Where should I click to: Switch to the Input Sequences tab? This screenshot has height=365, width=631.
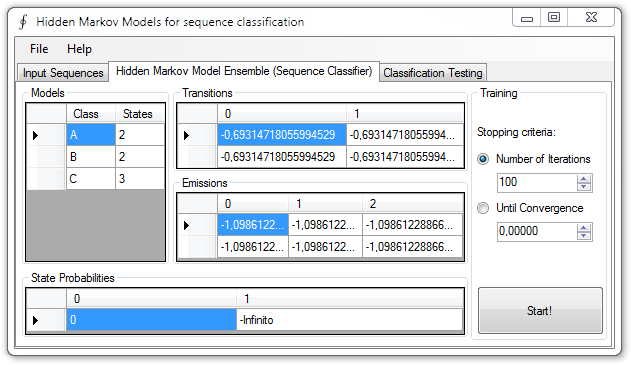(x=63, y=73)
